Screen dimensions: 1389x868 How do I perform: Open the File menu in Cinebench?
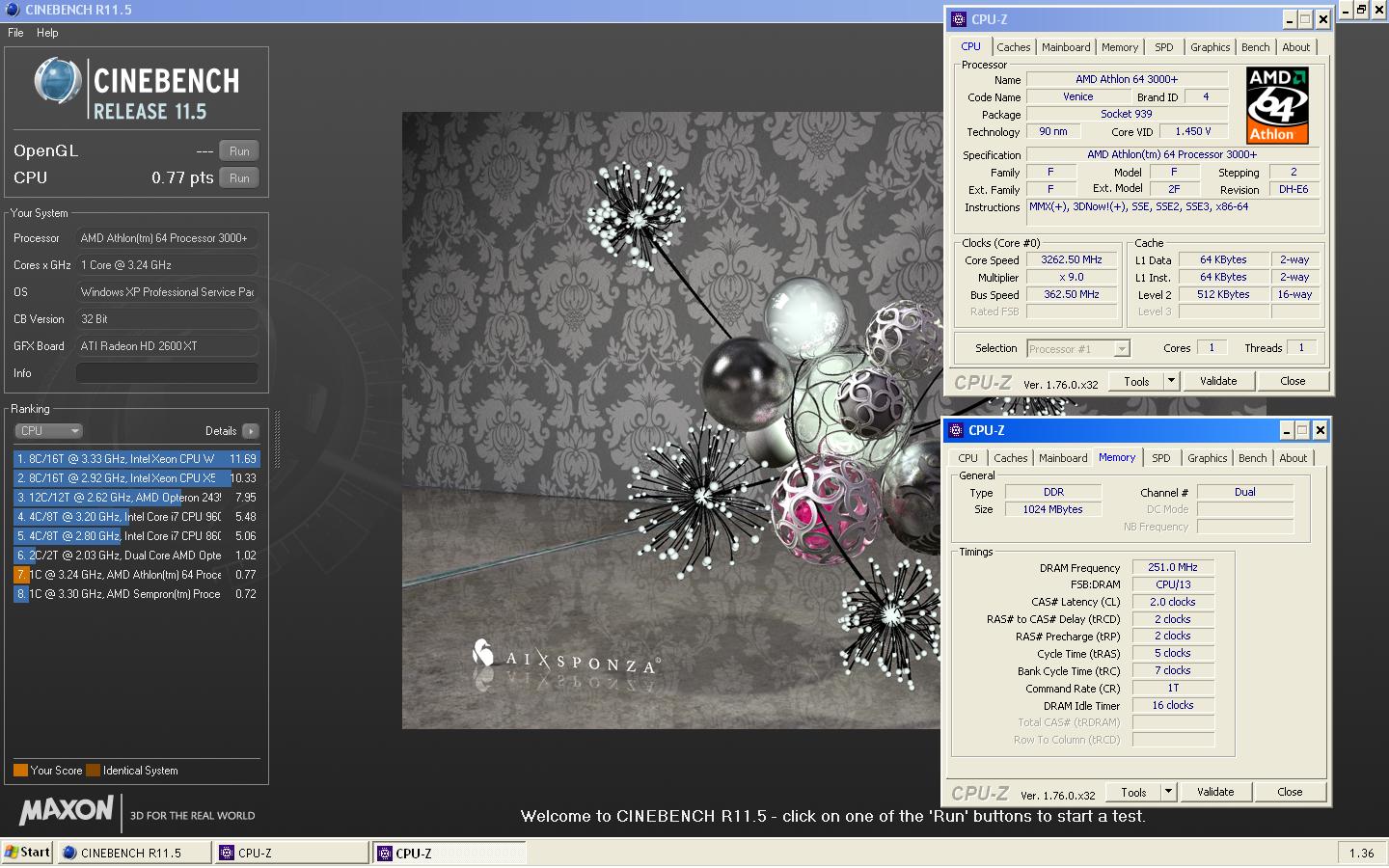(x=15, y=33)
